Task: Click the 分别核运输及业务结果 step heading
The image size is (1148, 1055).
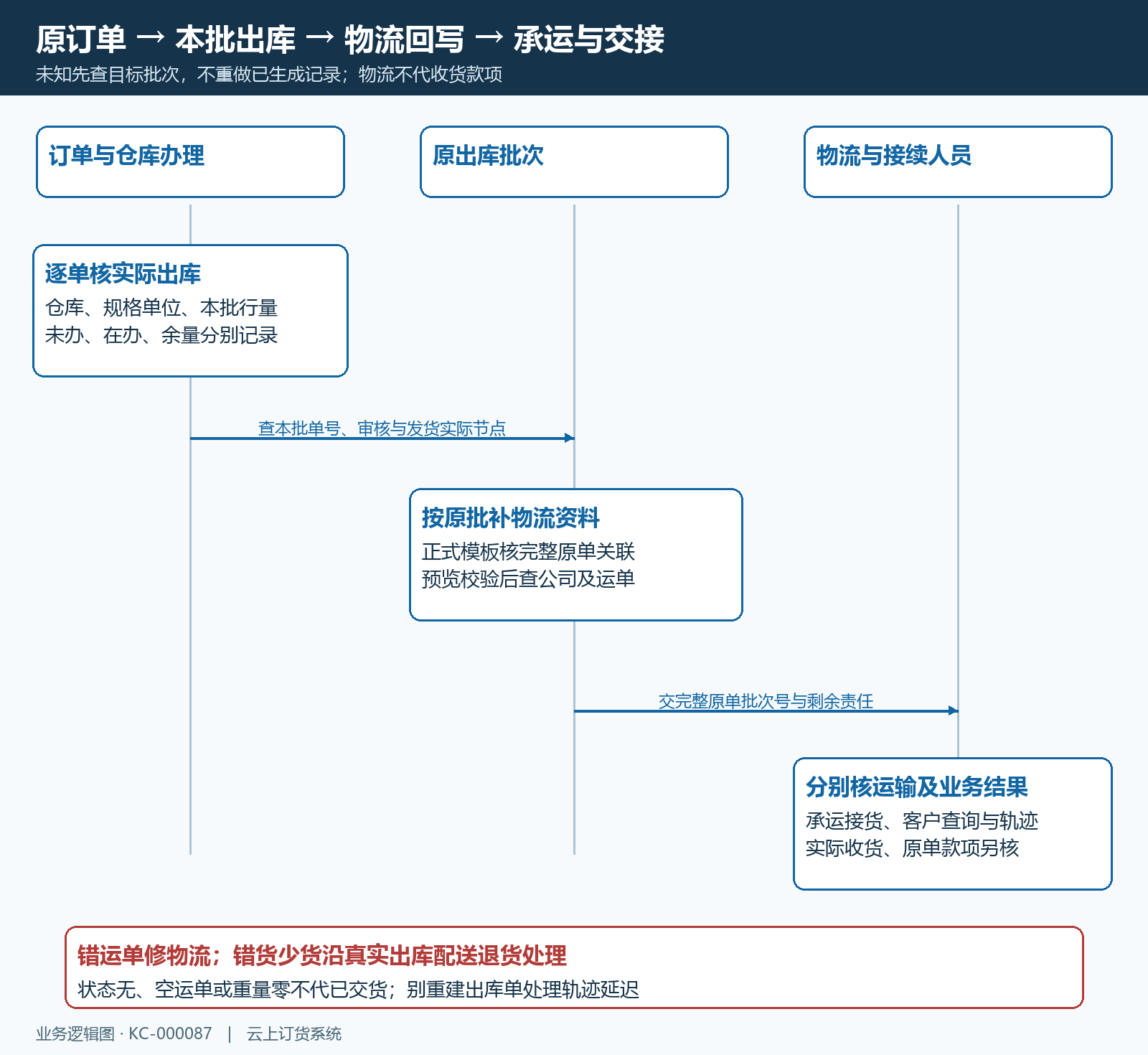Action: (916, 787)
